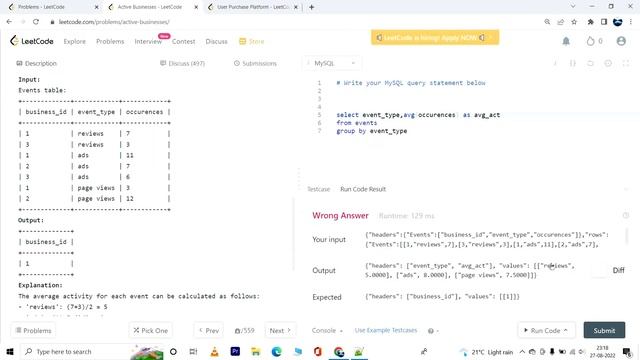Click the editor info icon

555,63
